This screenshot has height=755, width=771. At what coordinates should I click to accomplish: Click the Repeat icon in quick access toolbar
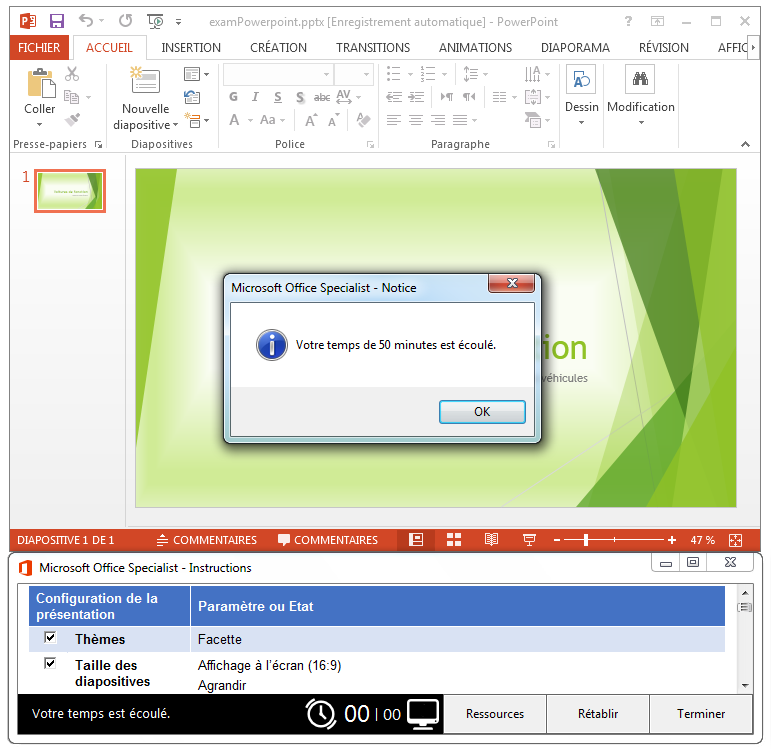[125, 21]
